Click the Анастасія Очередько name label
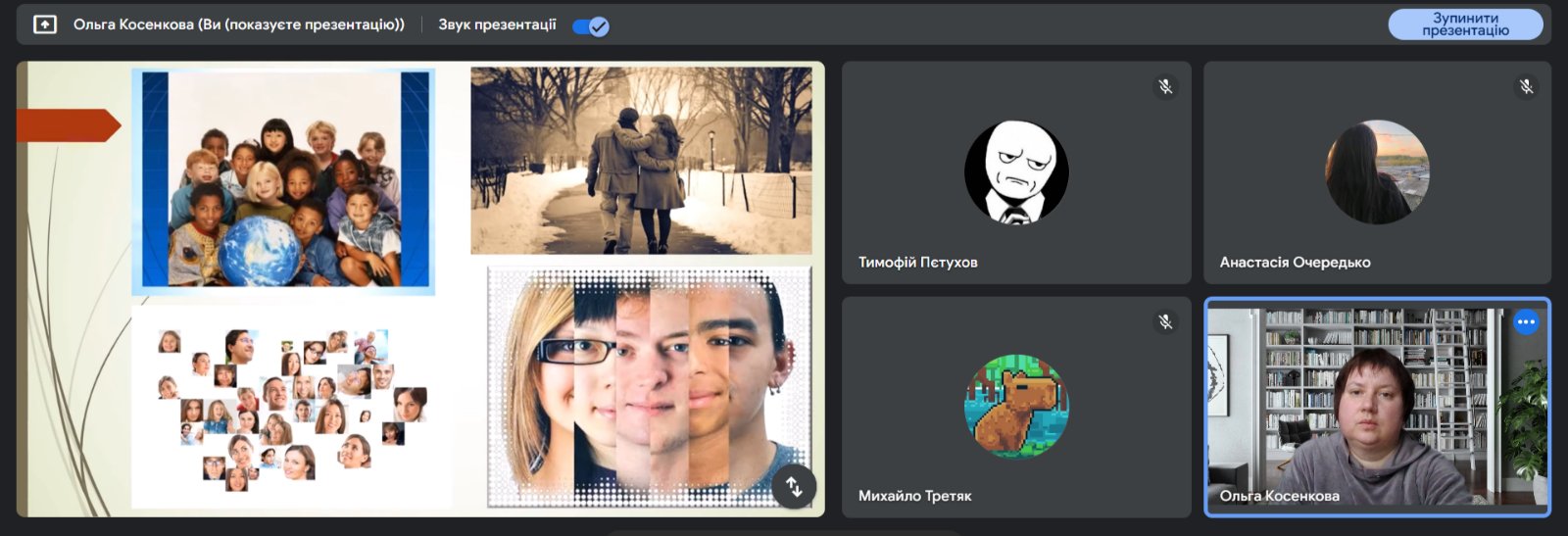The image size is (1568, 536). 1295,263
